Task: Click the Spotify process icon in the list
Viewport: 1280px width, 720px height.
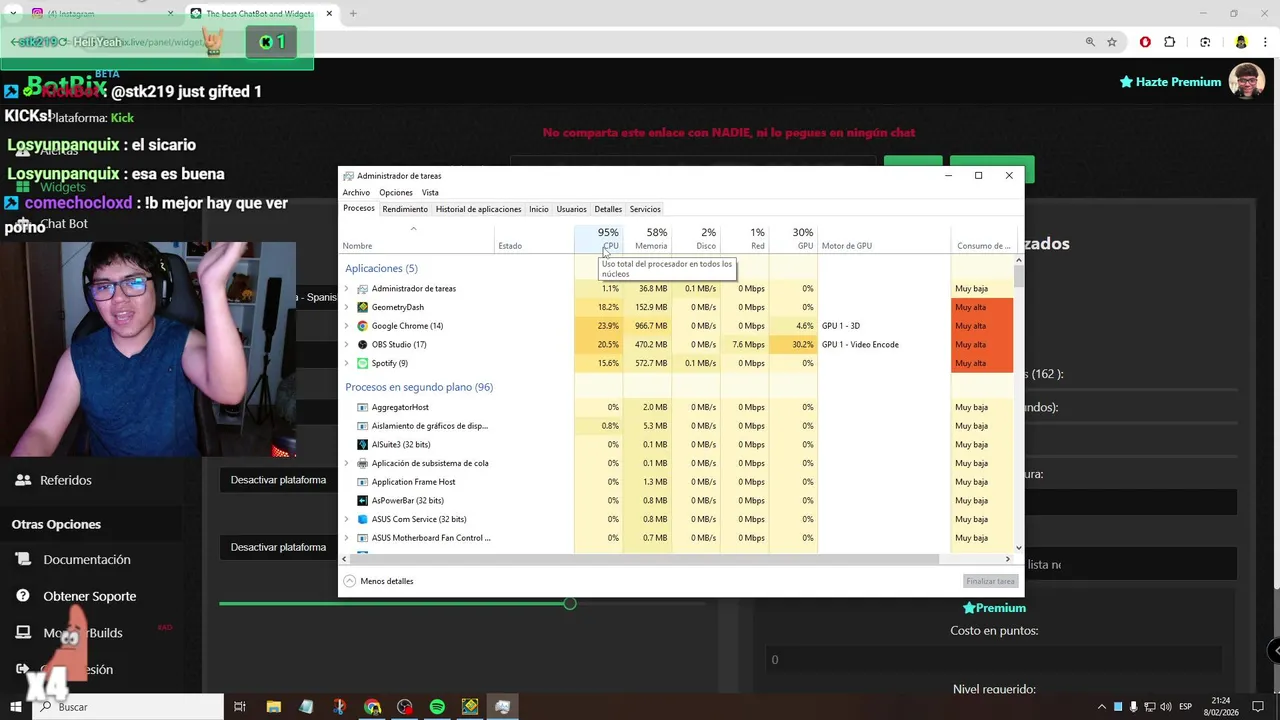Action: click(x=362, y=363)
